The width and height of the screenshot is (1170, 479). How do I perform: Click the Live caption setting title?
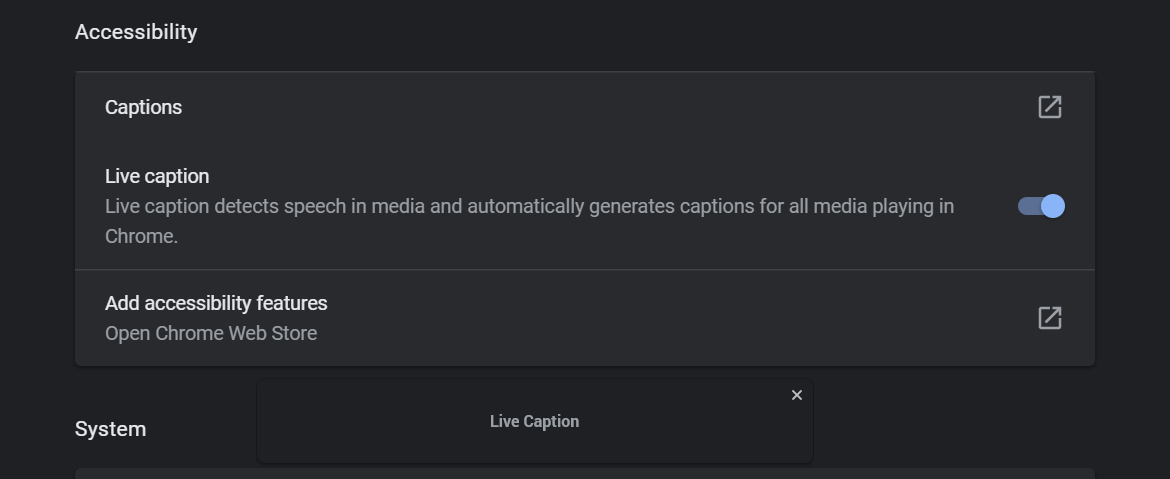pos(157,176)
